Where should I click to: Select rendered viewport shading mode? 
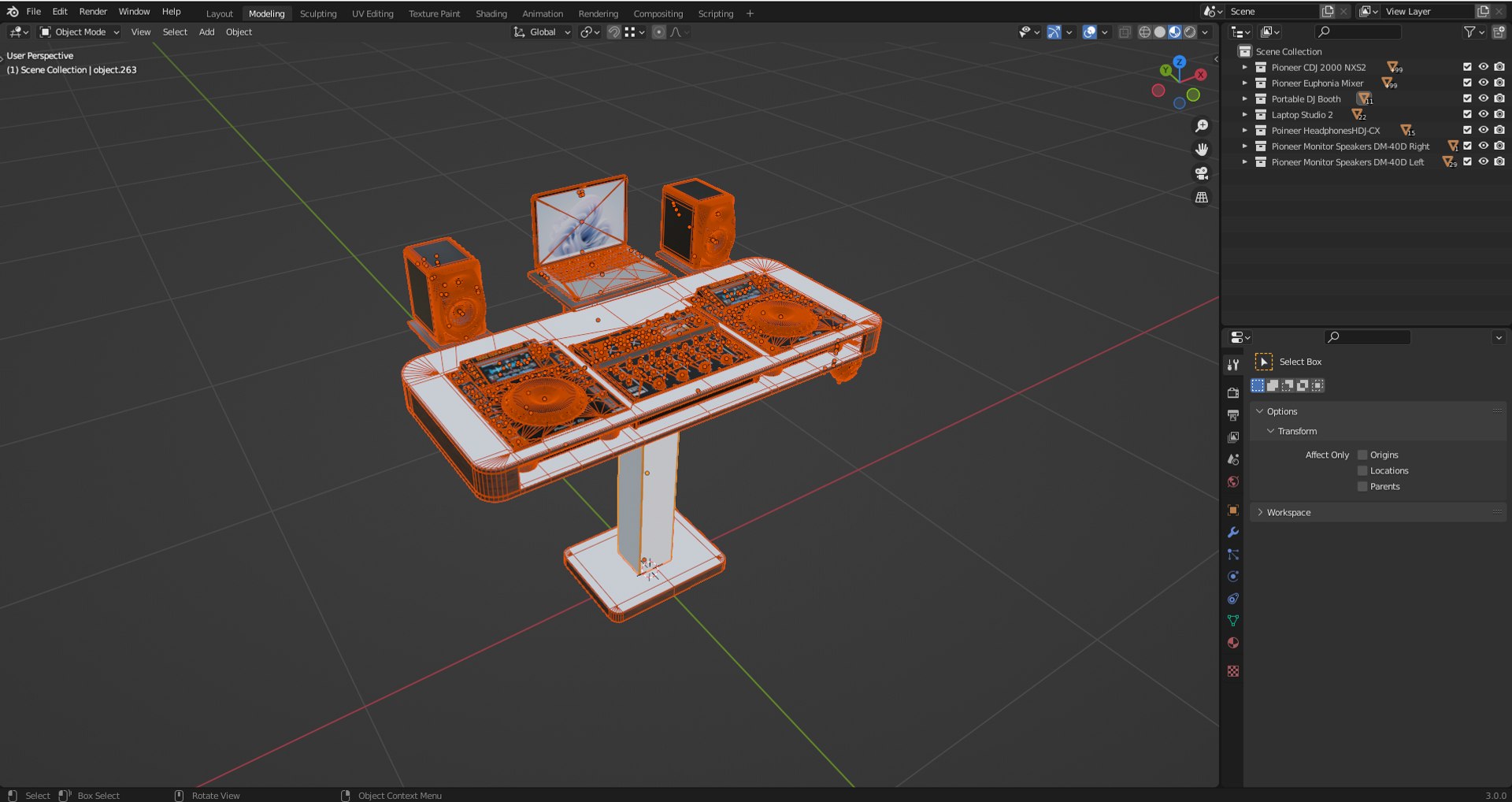[1190, 32]
